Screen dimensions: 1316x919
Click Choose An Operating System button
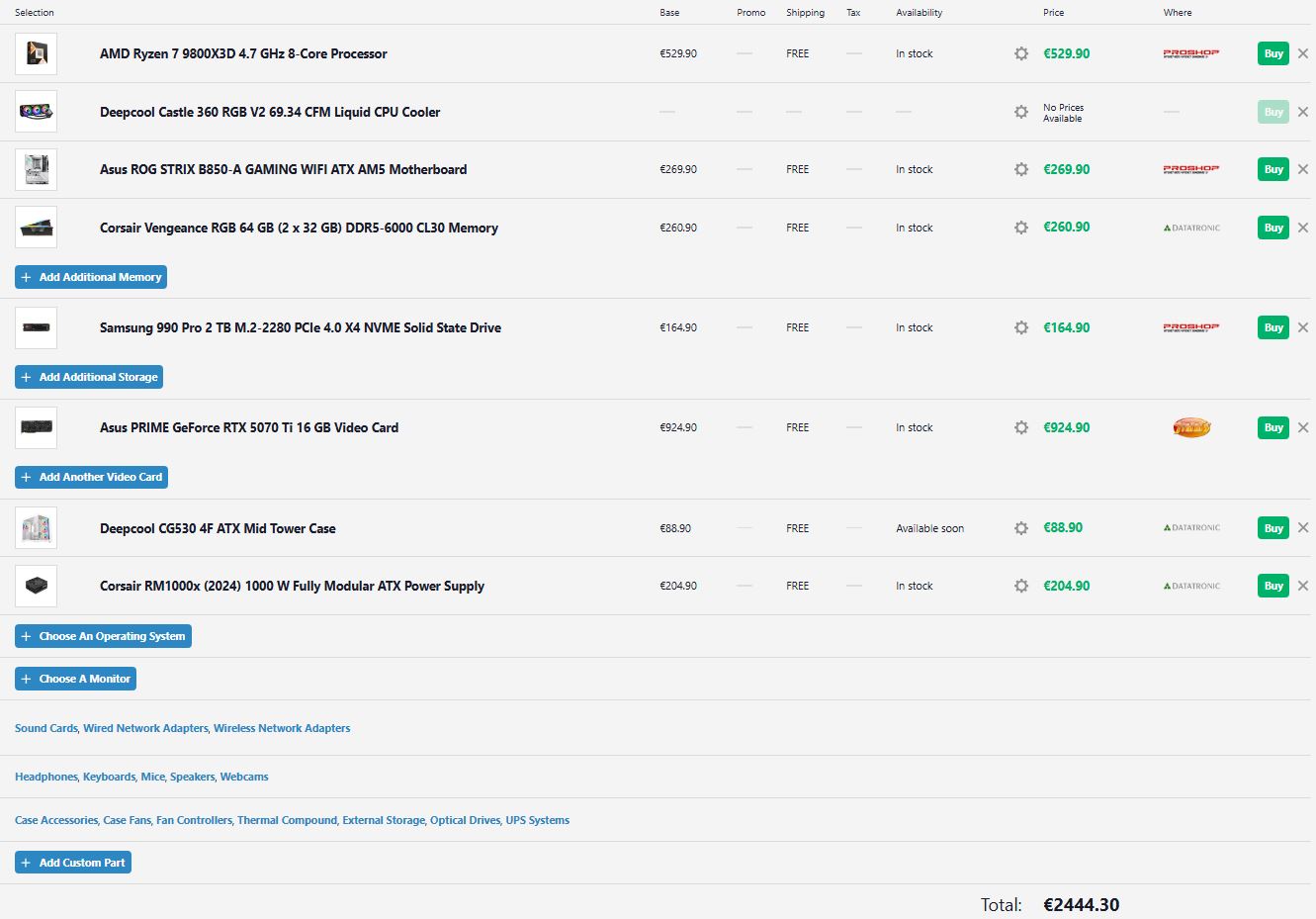[x=103, y=636]
